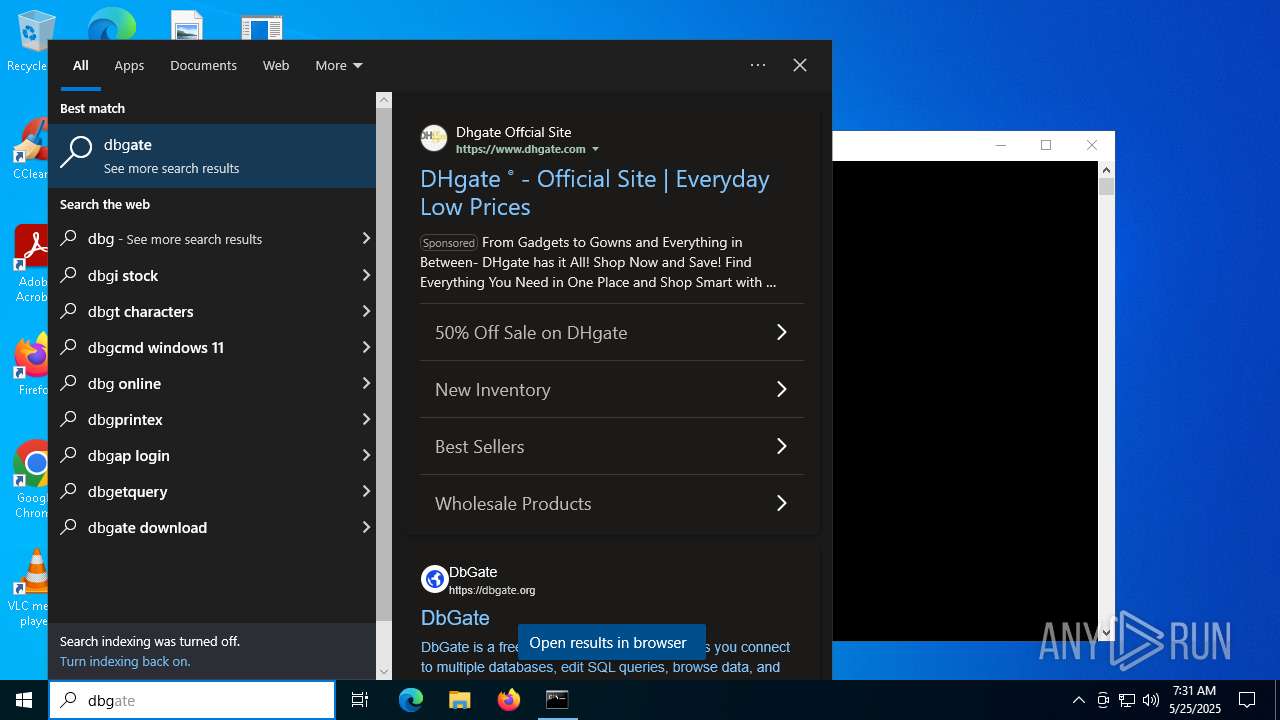The image size is (1280, 720).
Task: Open the DbGate result title link
Action: [x=455, y=618]
